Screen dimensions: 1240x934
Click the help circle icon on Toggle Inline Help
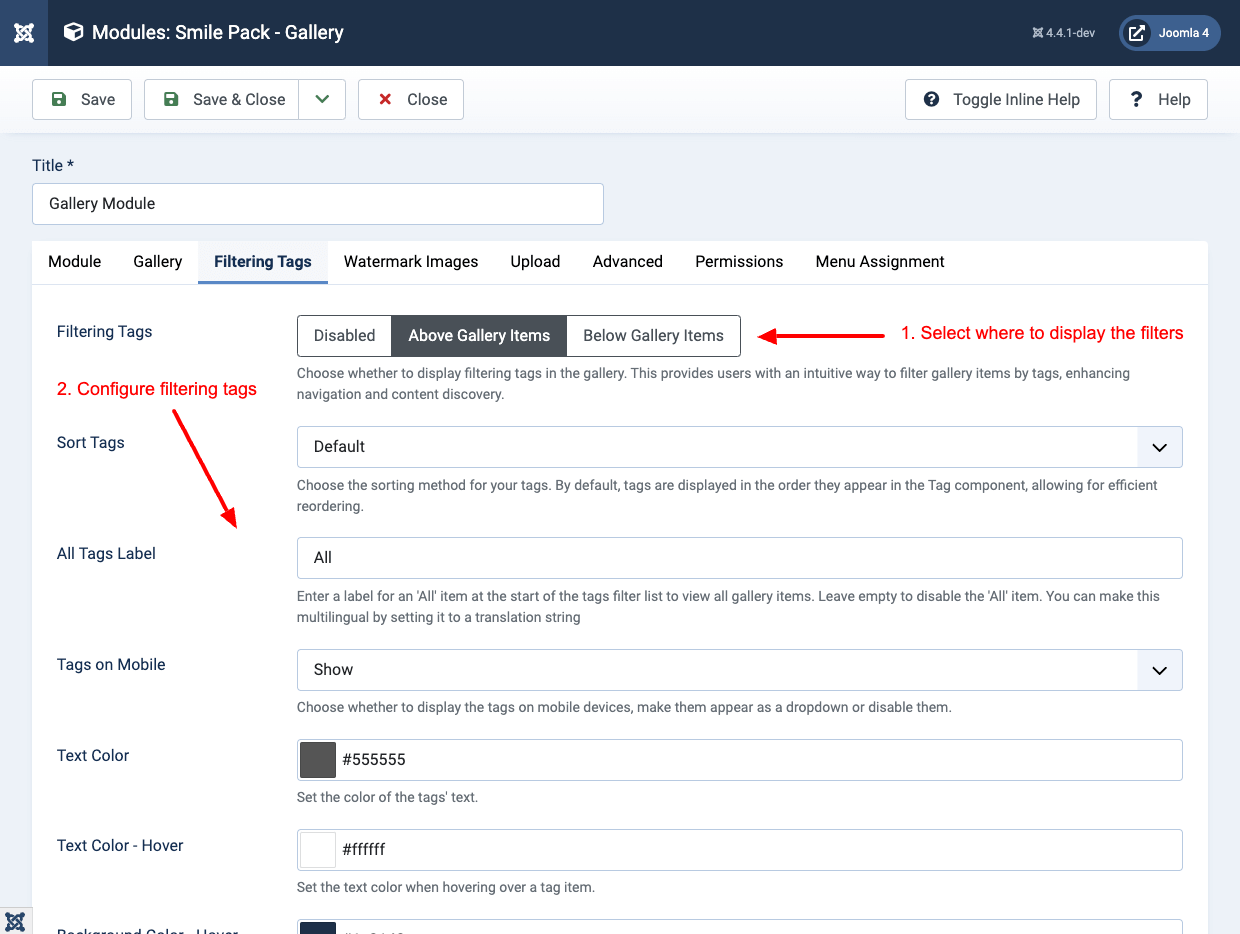[931, 99]
